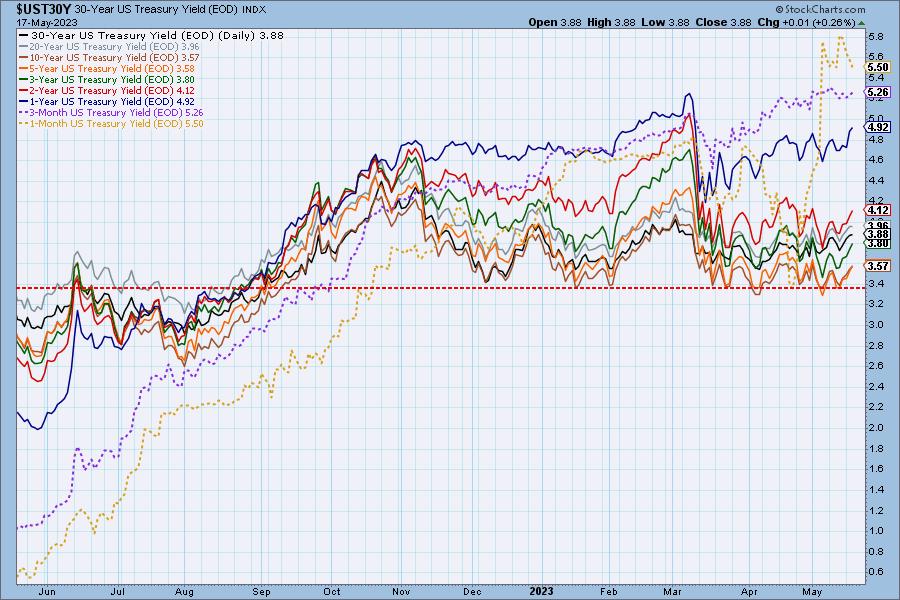Click the 17-May-2023 date label
Image resolution: width=900 pixels, height=600 pixels.
[x=46, y=22]
